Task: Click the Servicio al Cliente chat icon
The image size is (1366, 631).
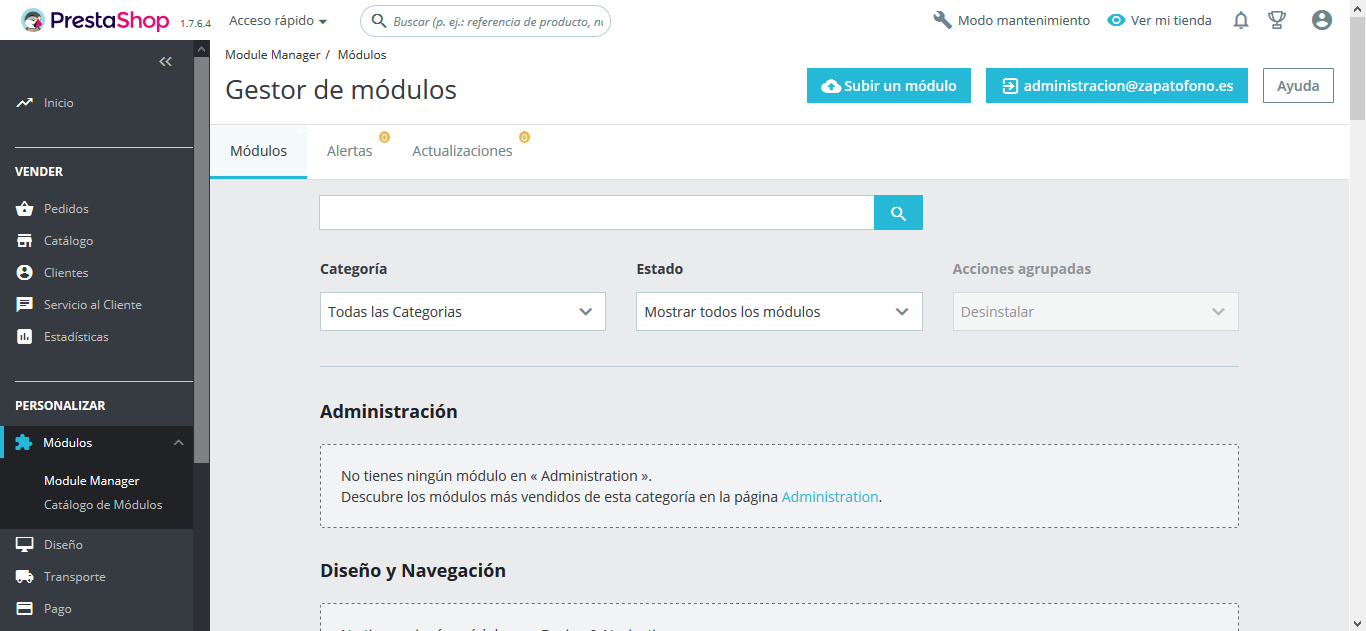Action: click(25, 305)
